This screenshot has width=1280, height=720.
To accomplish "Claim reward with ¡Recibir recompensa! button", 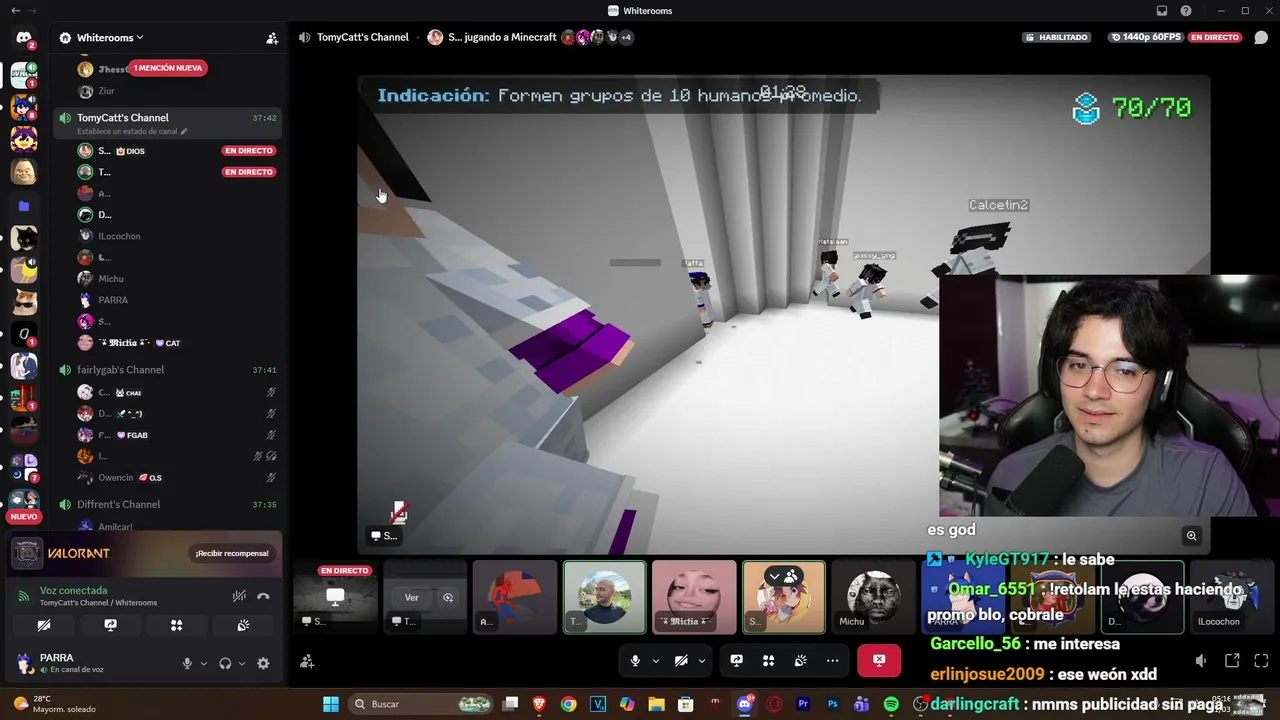I will (232, 553).
